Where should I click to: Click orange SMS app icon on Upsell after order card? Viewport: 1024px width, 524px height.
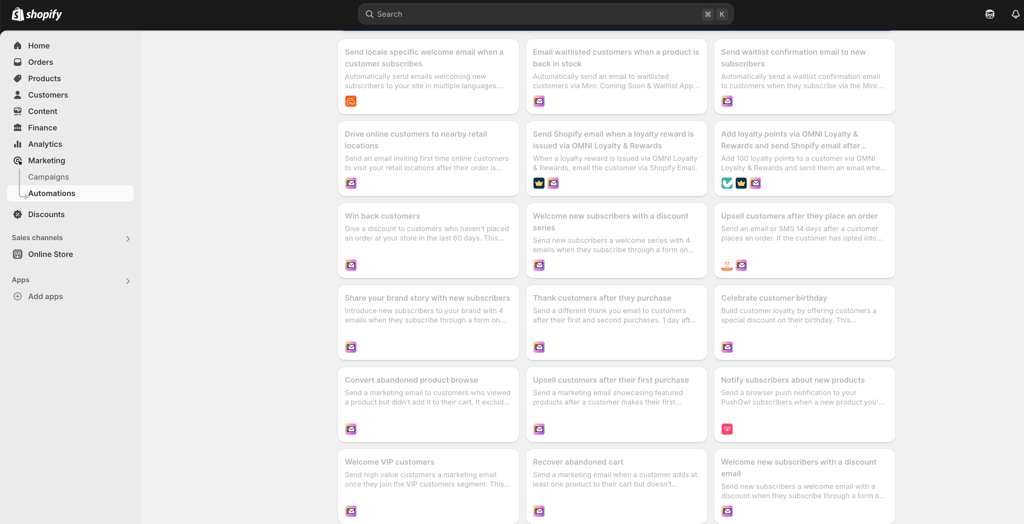pyautogui.click(x=727, y=265)
